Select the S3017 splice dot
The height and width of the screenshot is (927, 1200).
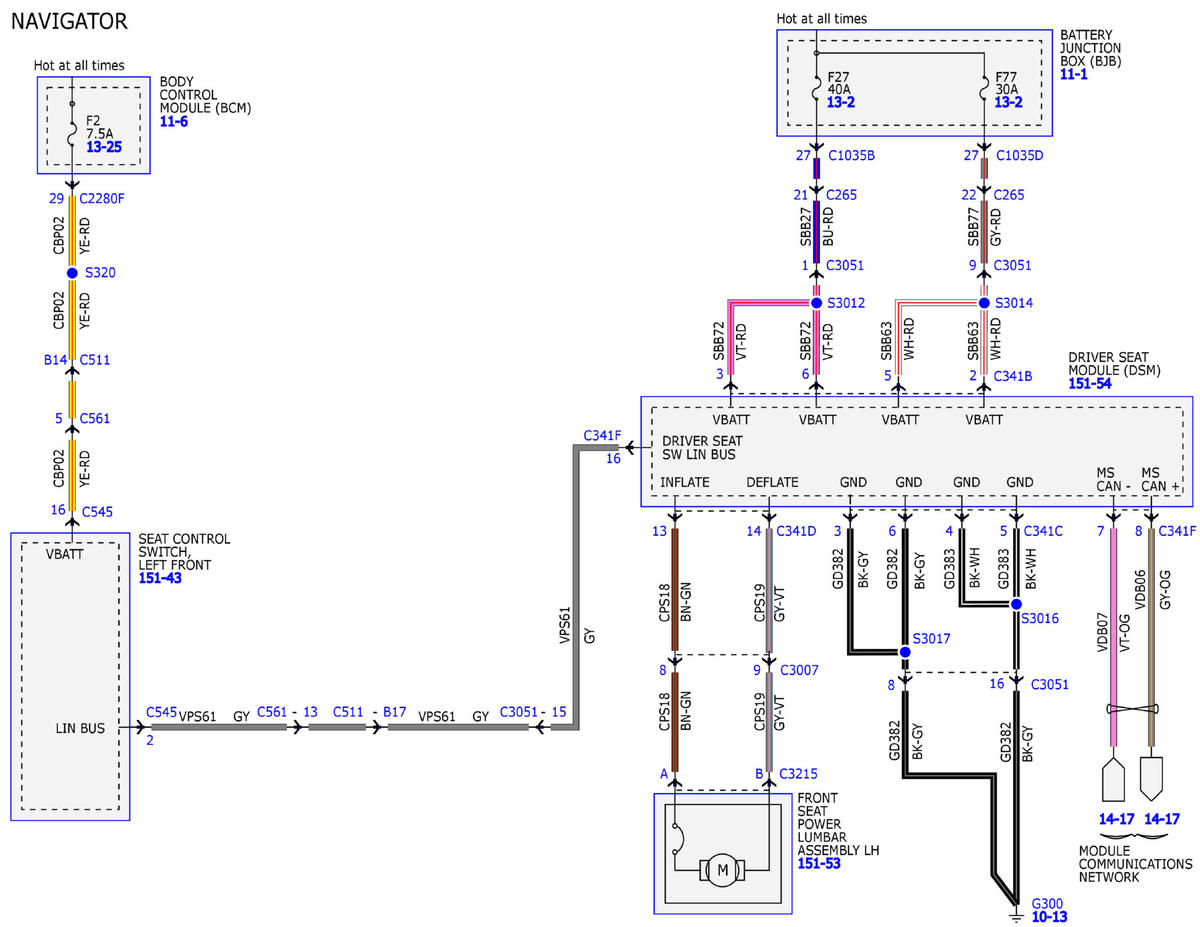[x=905, y=652]
